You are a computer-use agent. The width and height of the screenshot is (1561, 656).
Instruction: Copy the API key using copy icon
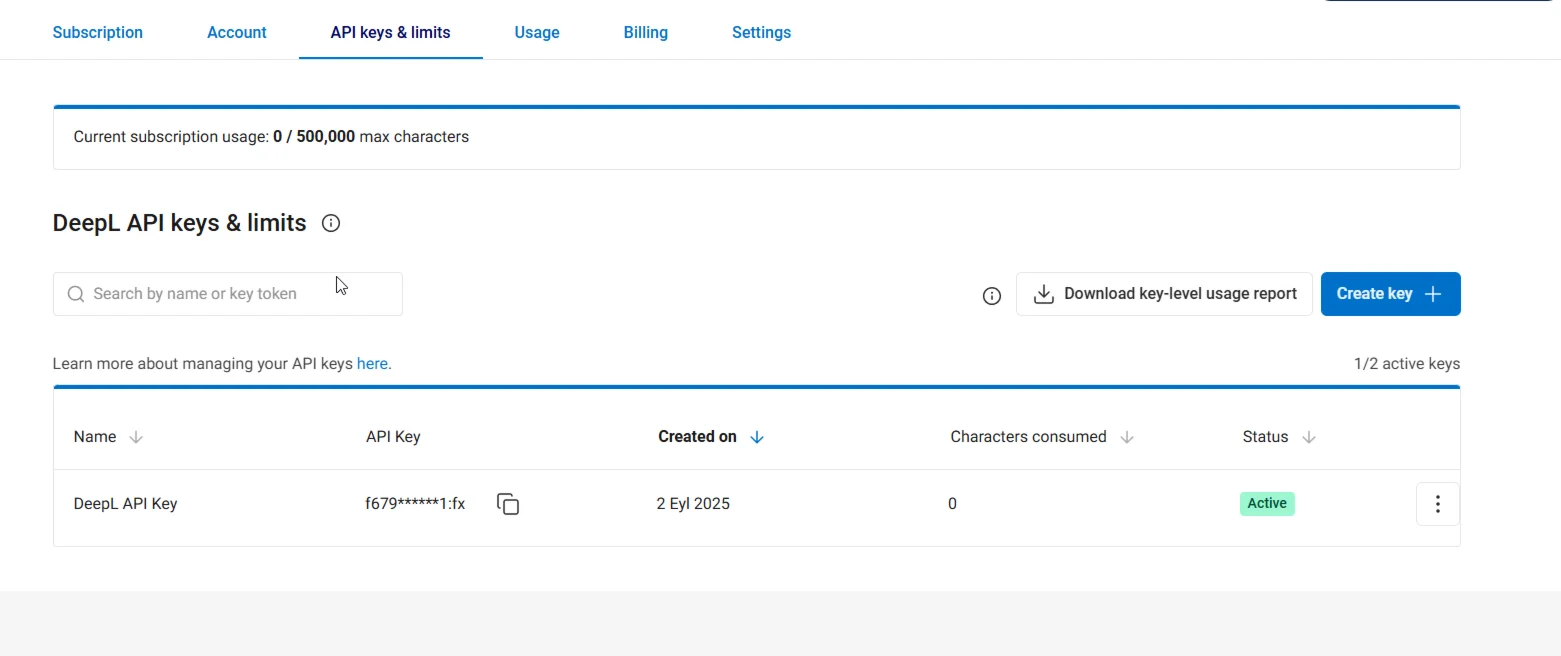click(508, 504)
